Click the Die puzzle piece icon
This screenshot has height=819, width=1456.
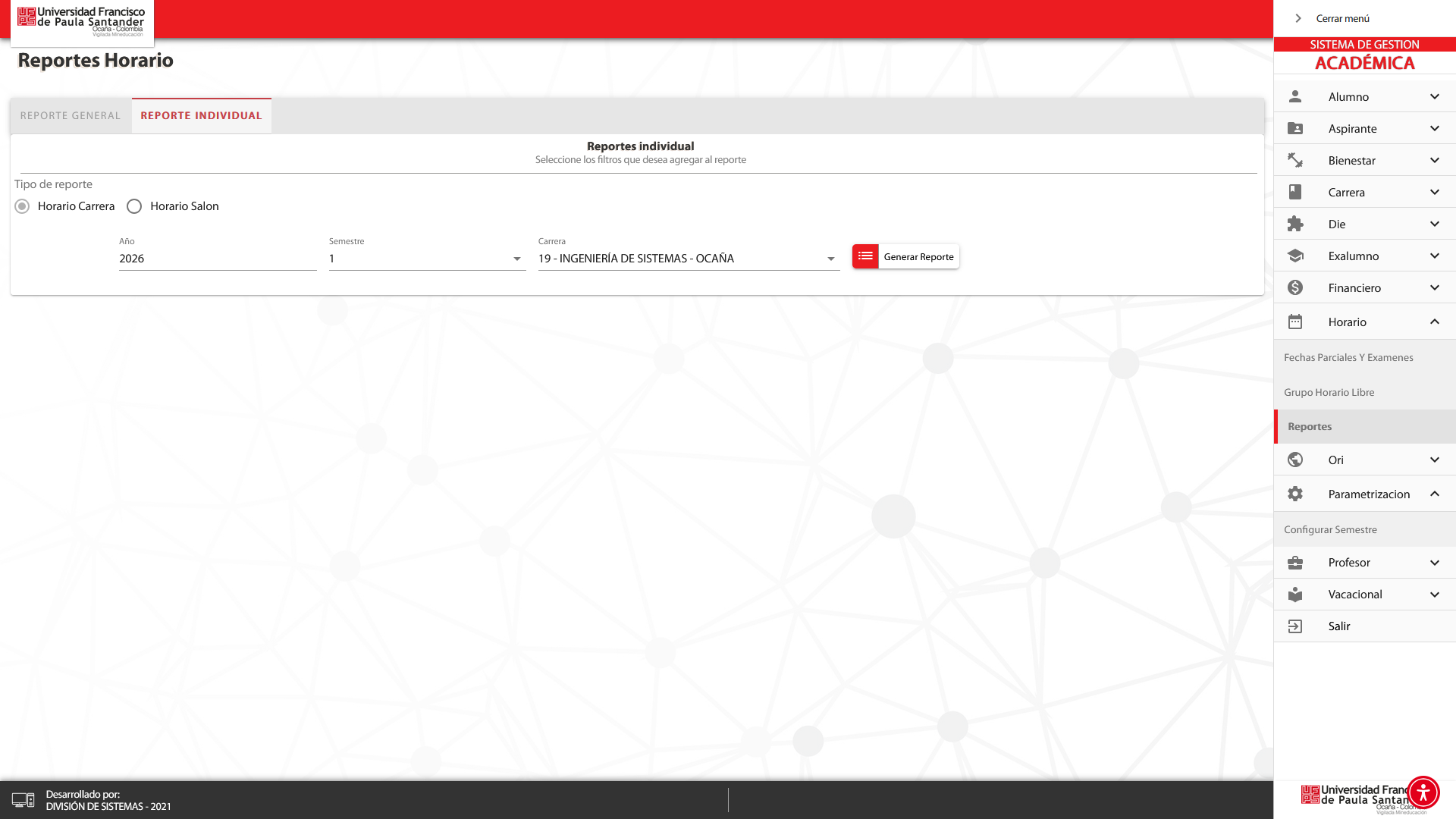coord(1295,224)
